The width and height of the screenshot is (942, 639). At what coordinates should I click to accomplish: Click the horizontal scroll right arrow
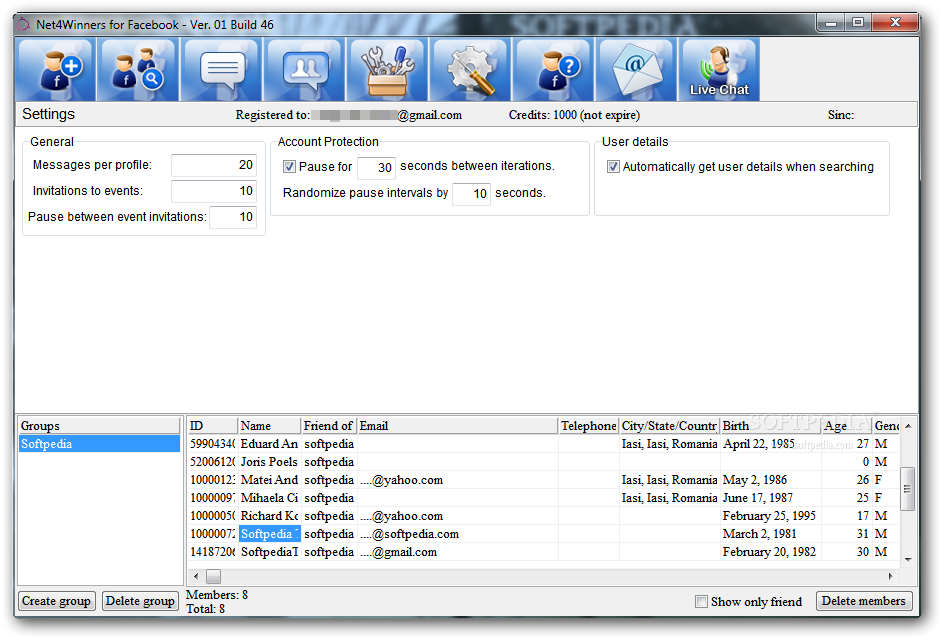890,576
